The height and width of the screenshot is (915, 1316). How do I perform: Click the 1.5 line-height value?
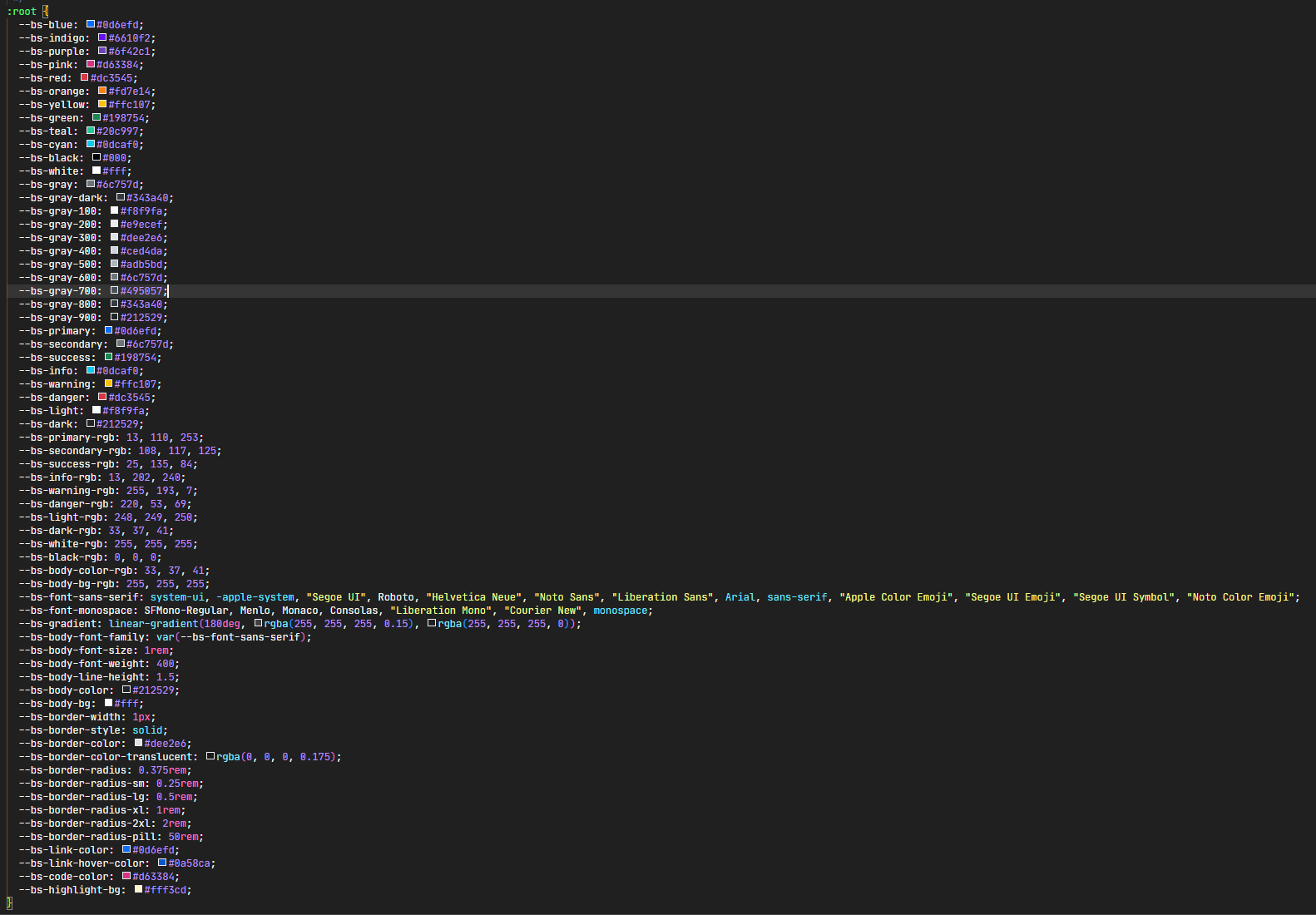pyautogui.click(x=166, y=677)
